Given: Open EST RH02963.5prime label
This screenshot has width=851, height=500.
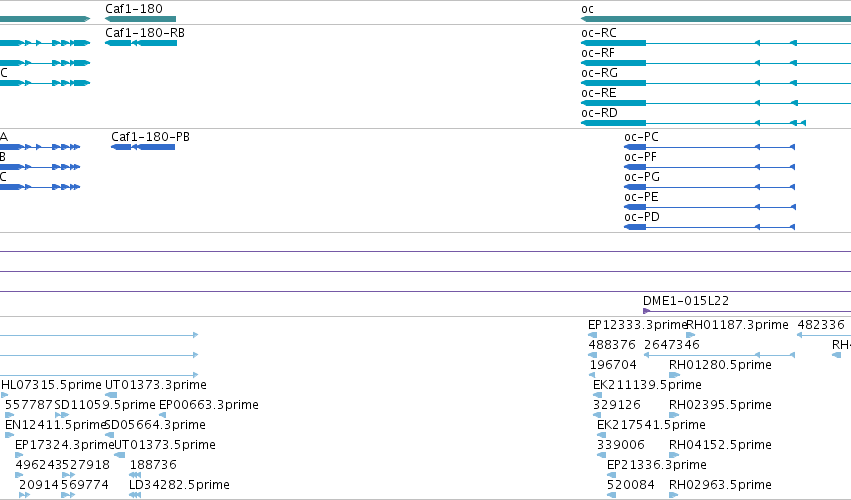Looking at the screenshot, I should [720, 485].
